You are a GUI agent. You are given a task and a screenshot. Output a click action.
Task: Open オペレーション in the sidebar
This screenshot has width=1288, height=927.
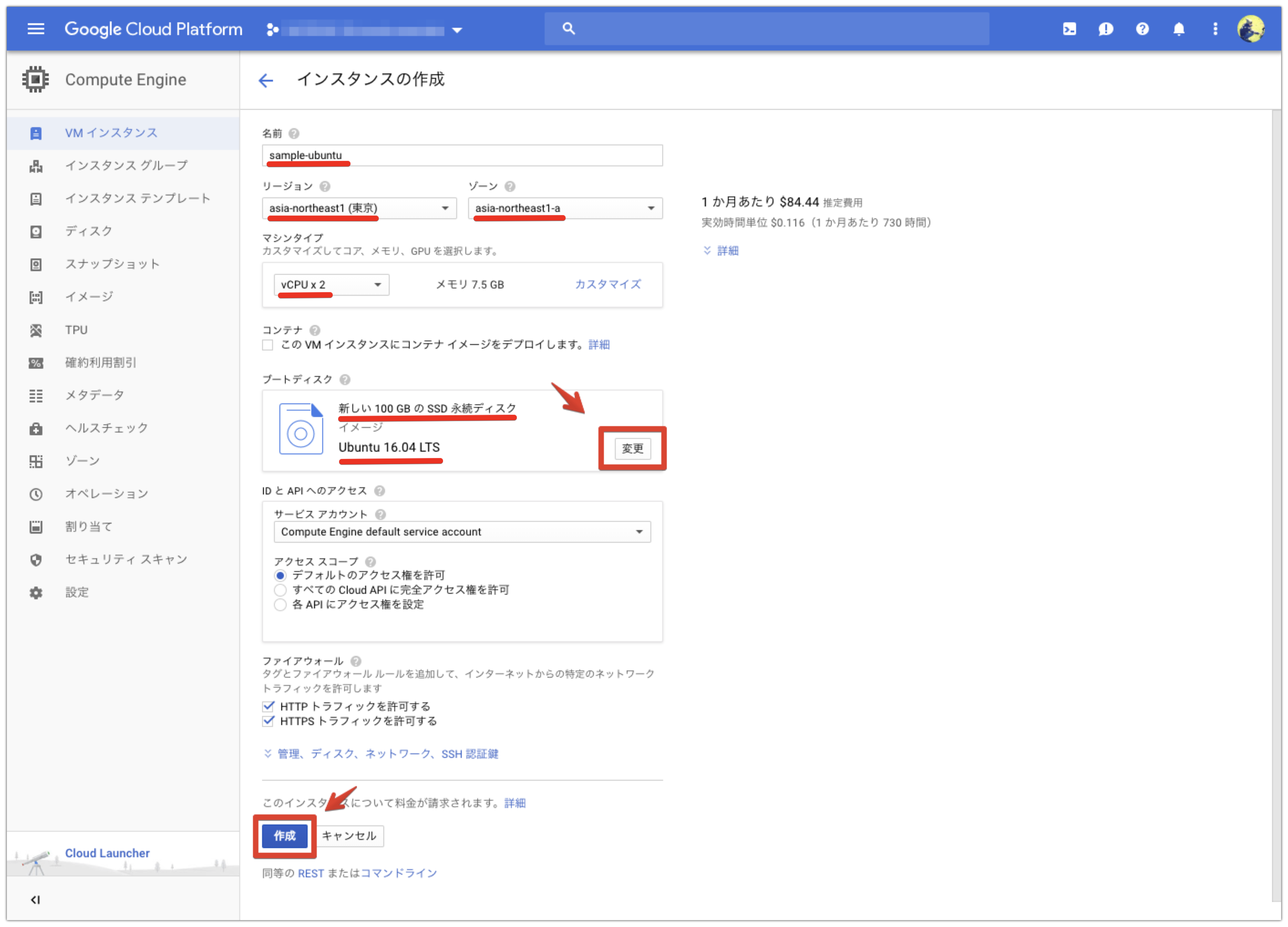pyautogui.click(x=123, y=494)
